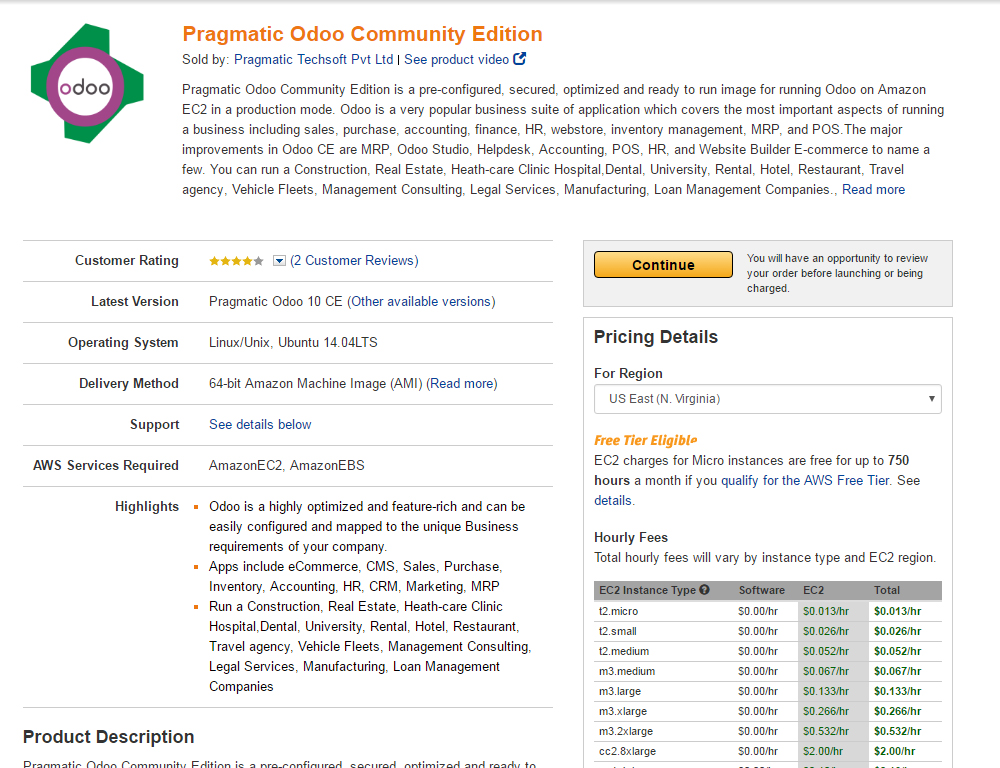This screenshot has width=1000, height=768.
Task: Click Pragmatic Odoo 10 CE version text
Action: click(276, 301)
